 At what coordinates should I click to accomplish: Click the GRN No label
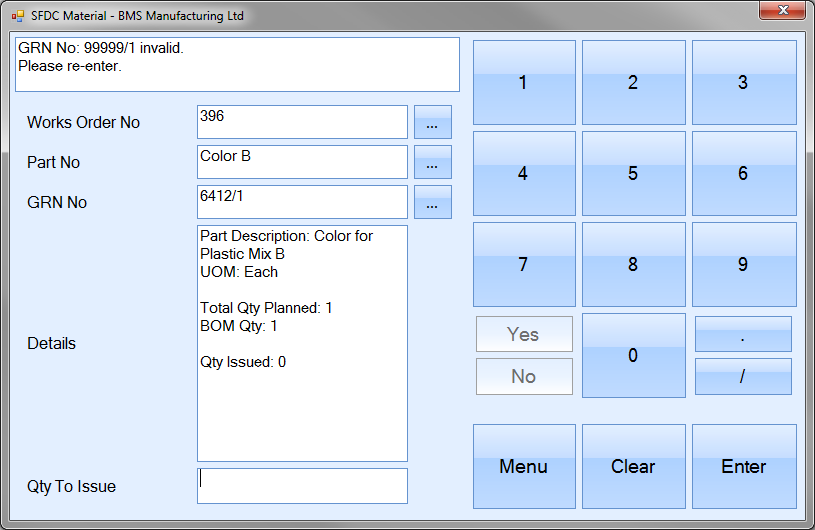point(57,202)
